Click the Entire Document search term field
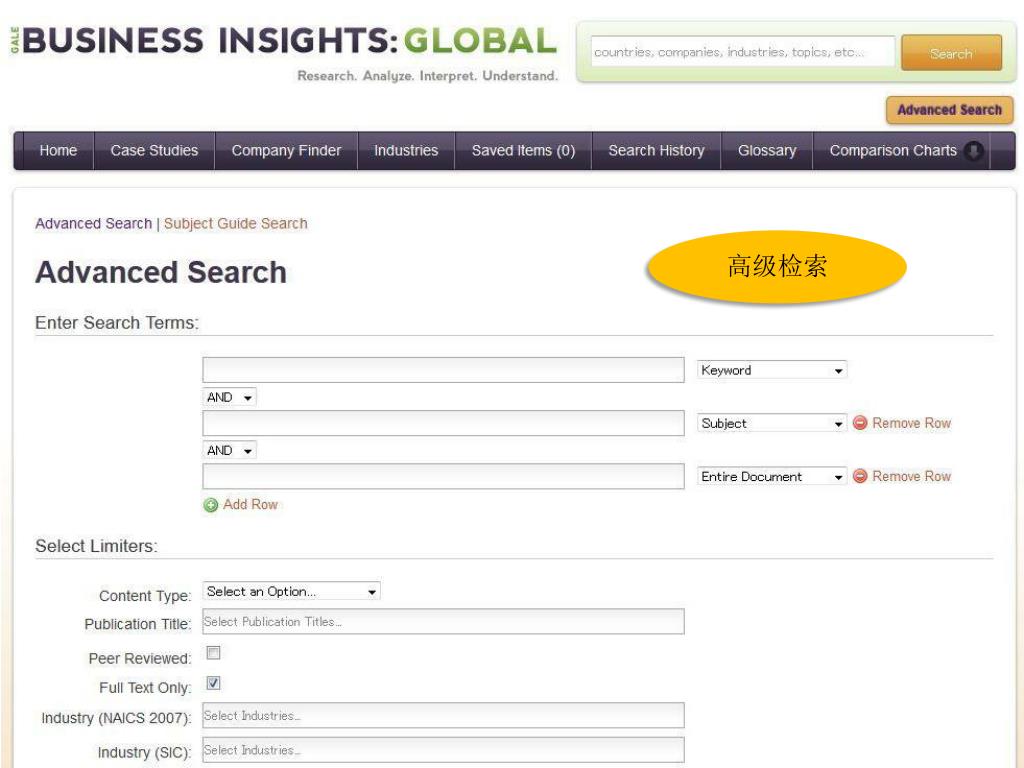The width and height of the screenshot is (1024, 768). click(443, 477)
